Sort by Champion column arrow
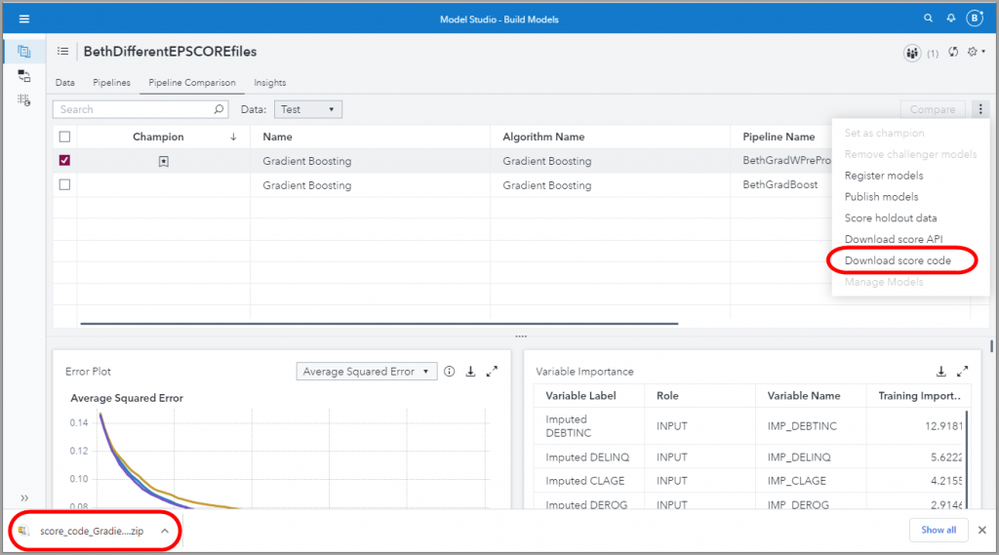999x555 pixels. pos(233,137)
